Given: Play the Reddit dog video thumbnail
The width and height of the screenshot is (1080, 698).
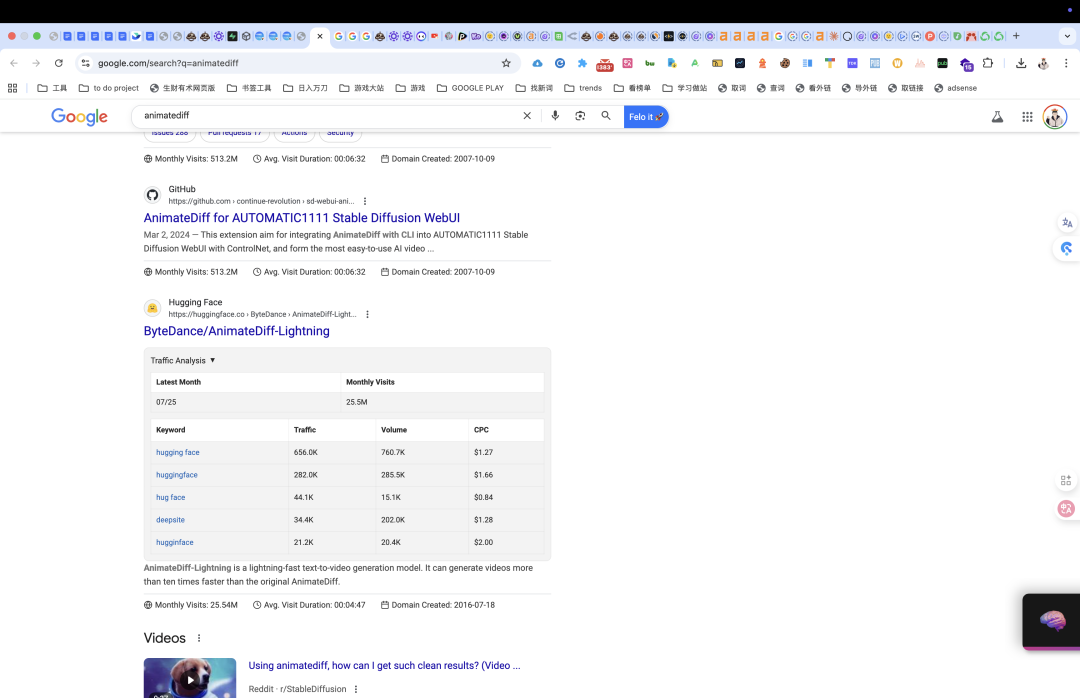Looking at the screenshot, I should click(x=190, y=678).
